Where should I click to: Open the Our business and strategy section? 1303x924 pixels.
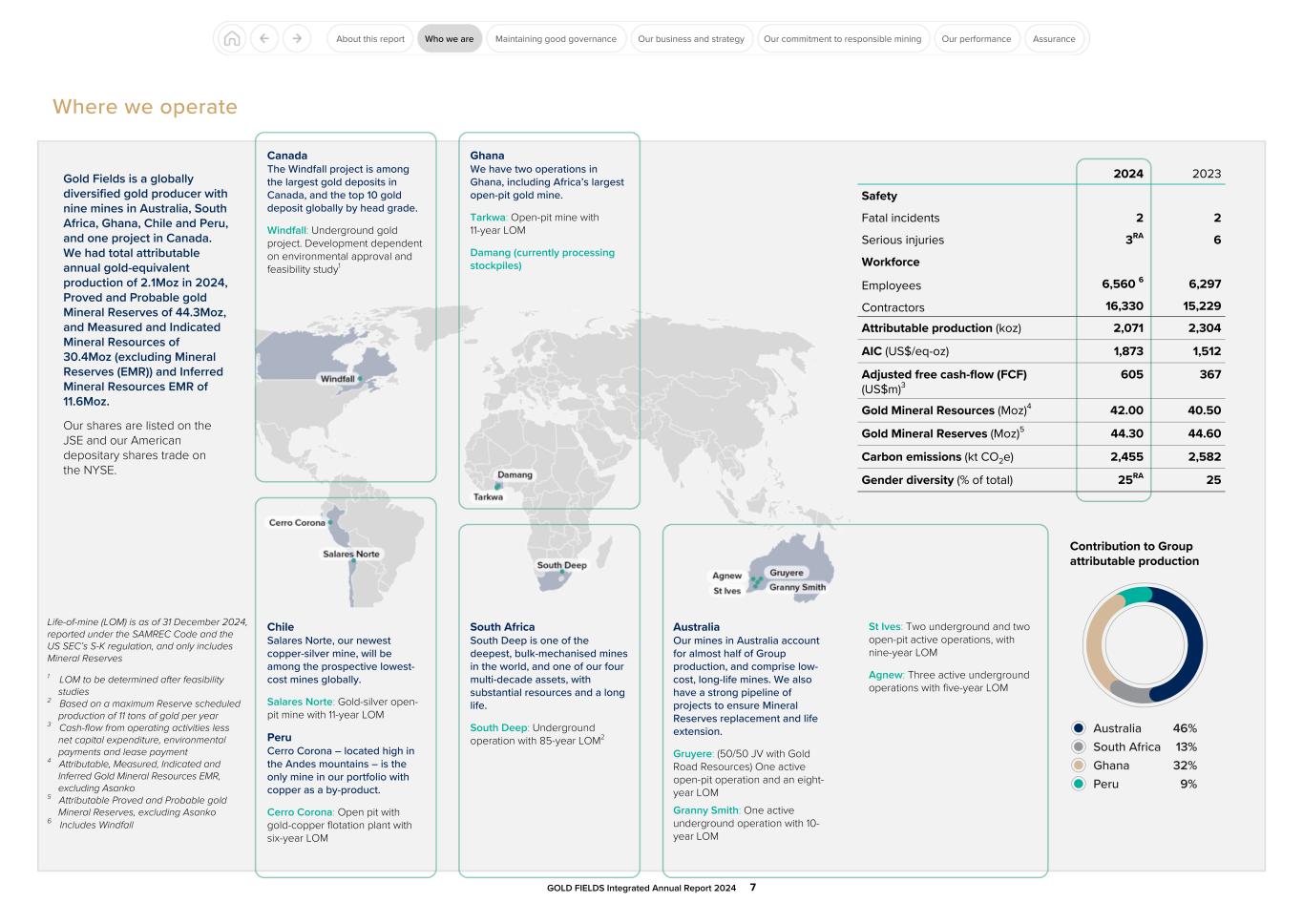pyautogui.click(x=691, y=38)
